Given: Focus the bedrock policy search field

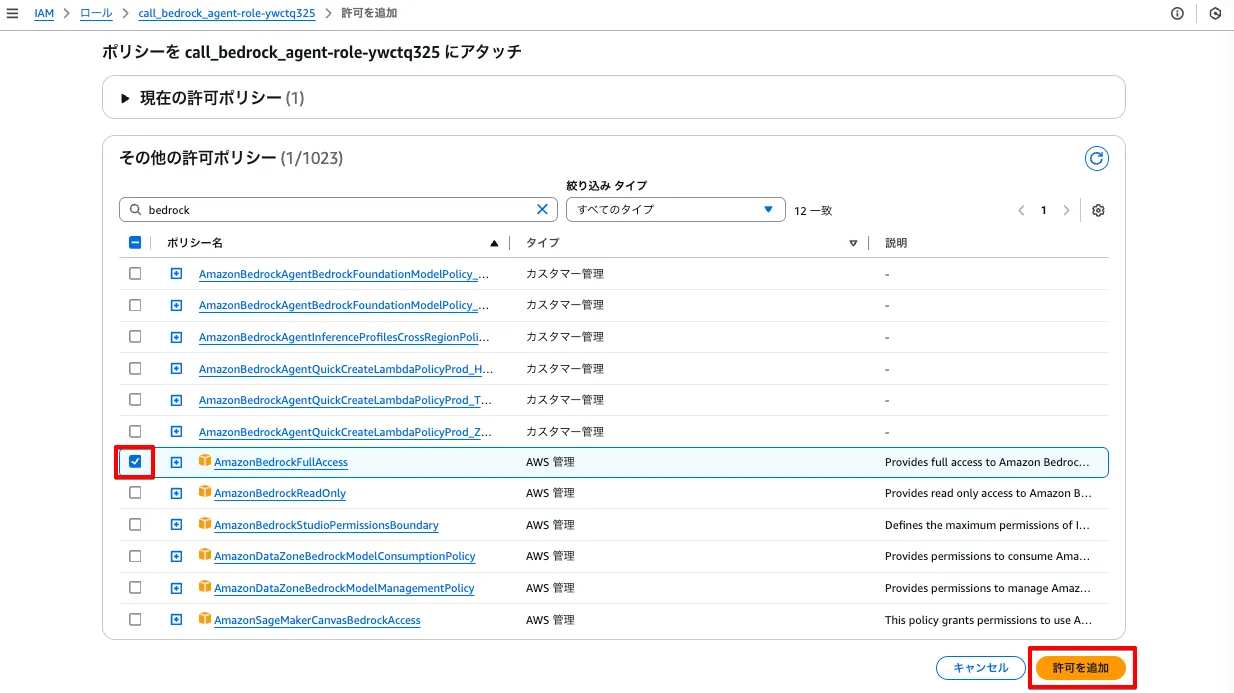Looking at the screenshot, I should tap(338, 210).
